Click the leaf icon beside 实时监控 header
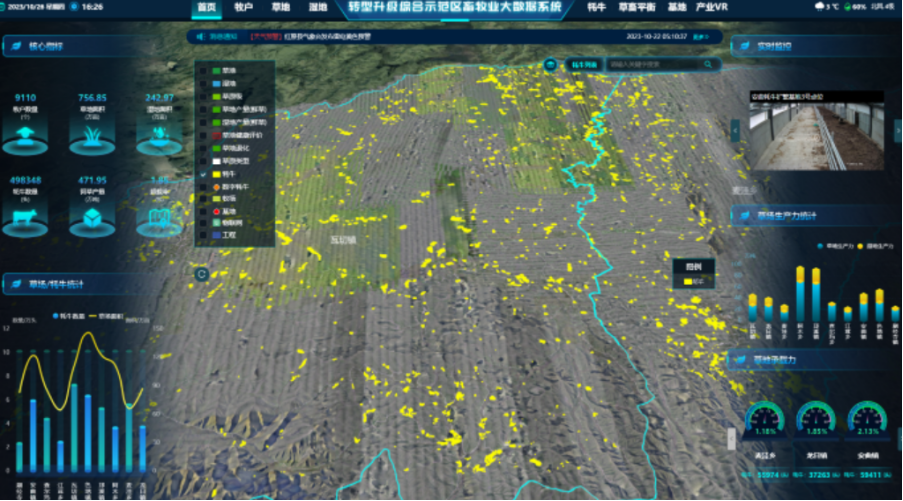 745,45
